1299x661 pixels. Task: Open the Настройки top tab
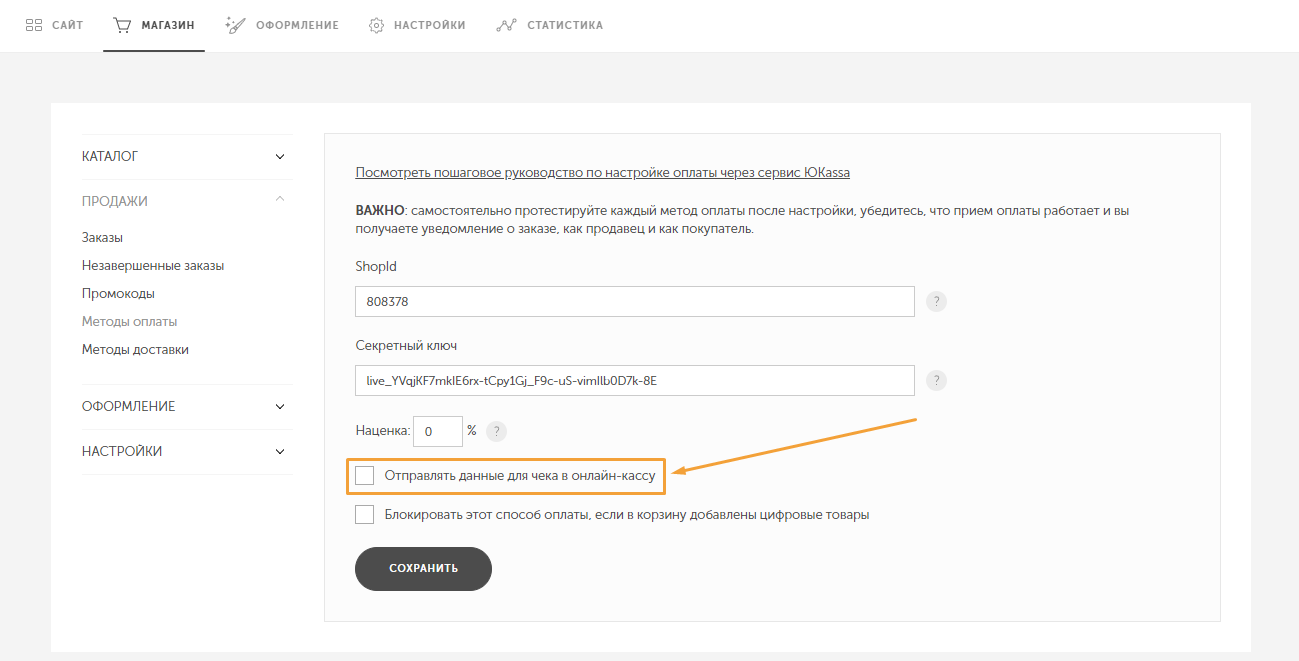[417, 25]
